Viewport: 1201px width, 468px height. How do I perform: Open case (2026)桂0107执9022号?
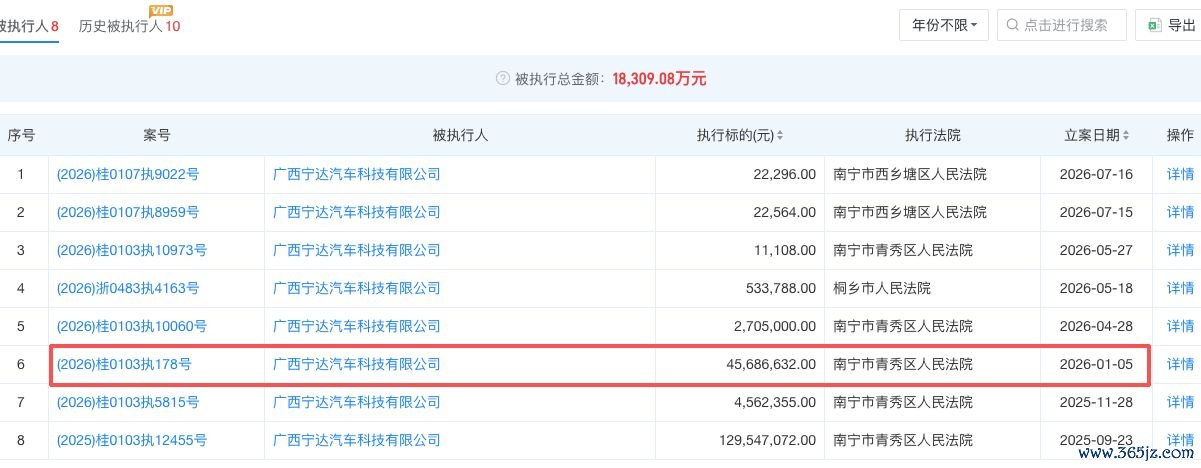128,174
